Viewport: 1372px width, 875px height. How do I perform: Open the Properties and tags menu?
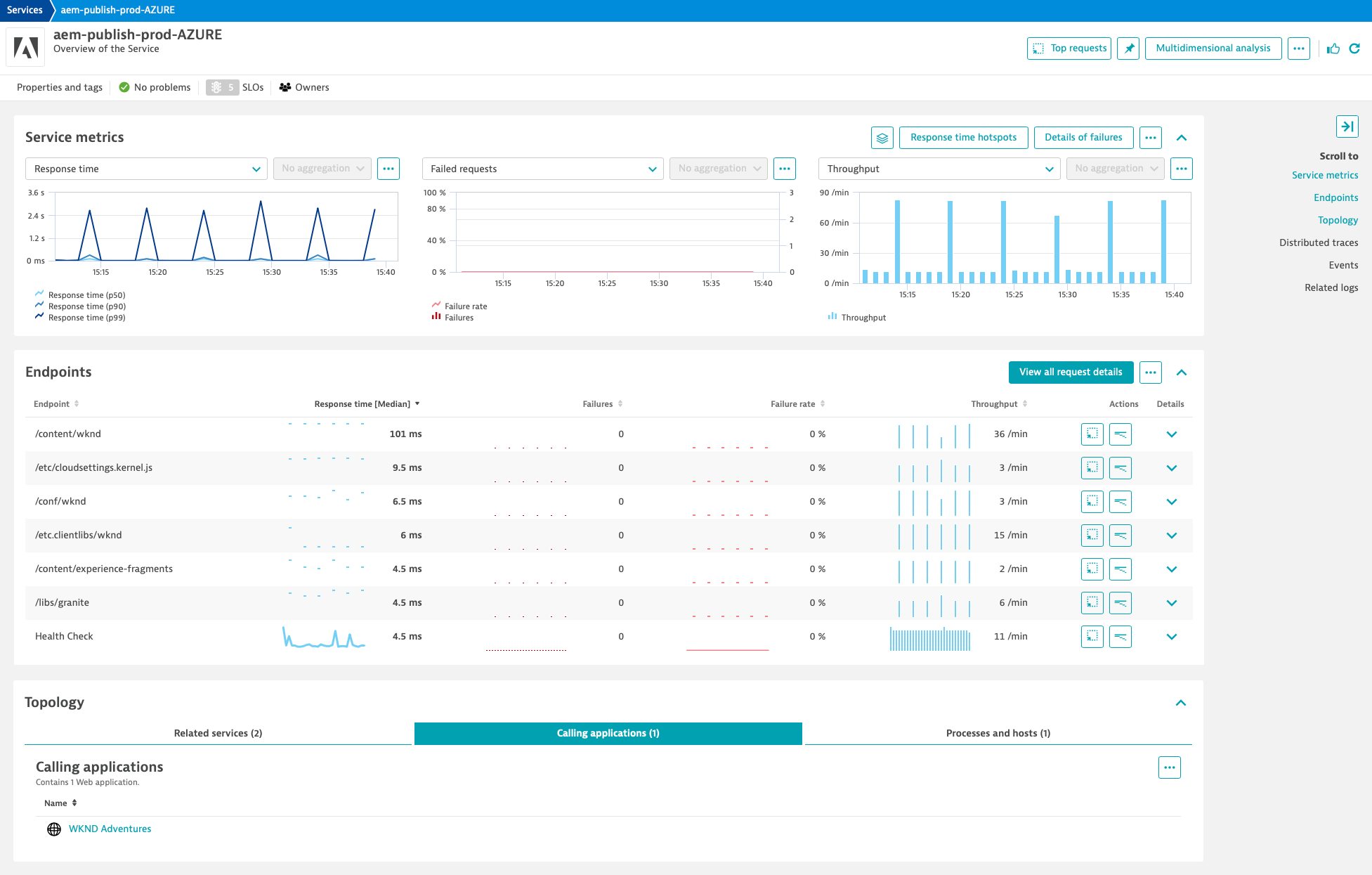point(59,87)
